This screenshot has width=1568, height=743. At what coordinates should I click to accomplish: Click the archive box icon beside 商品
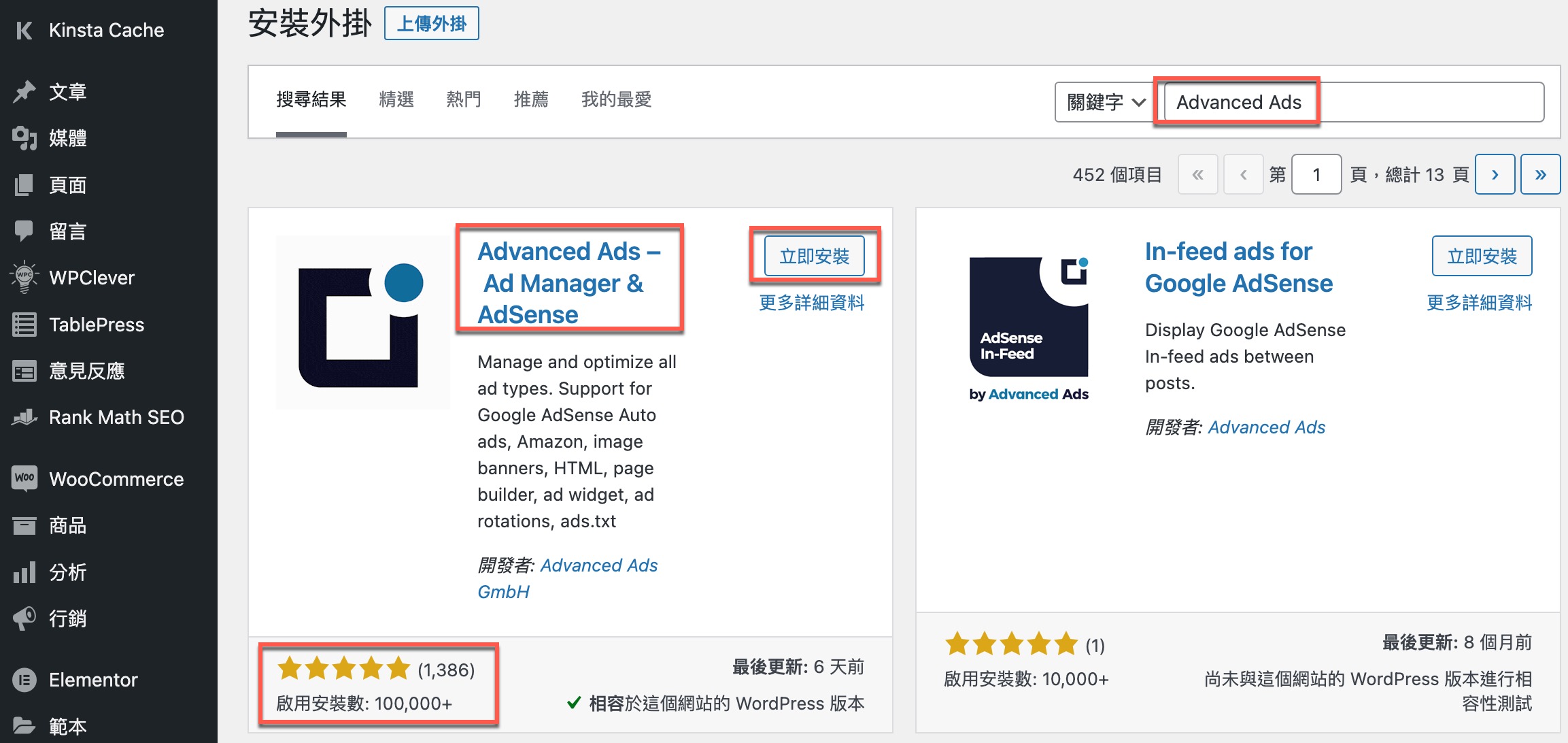(24, 525)
